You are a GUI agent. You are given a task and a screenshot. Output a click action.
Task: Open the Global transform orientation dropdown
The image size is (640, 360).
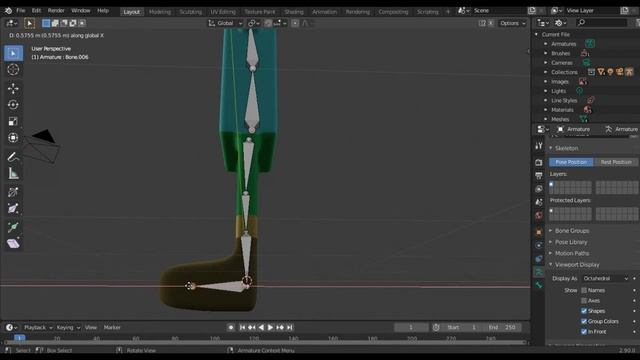coord(226,23)
